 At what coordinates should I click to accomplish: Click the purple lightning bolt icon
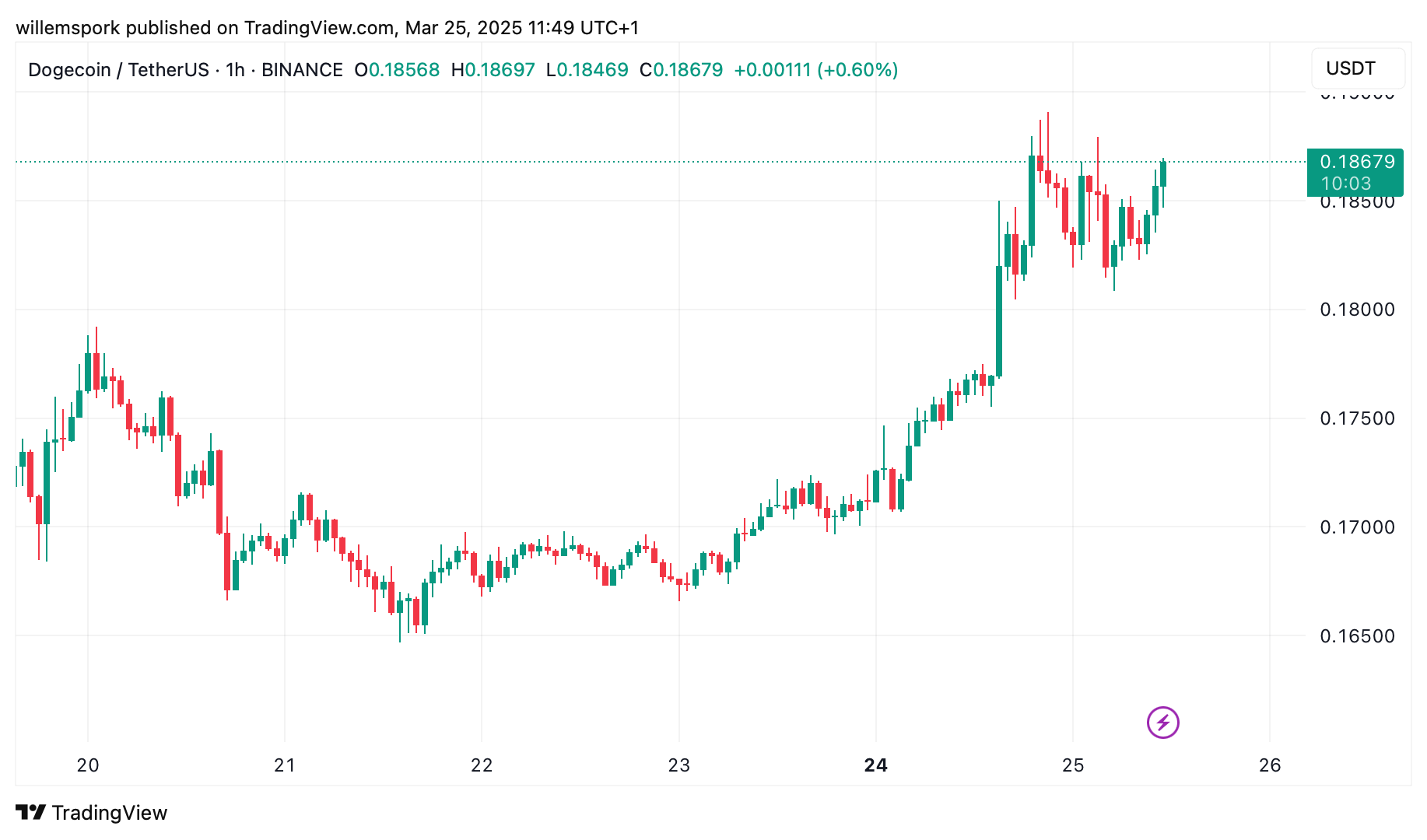pyautogui.click(x=1162, y=723)
